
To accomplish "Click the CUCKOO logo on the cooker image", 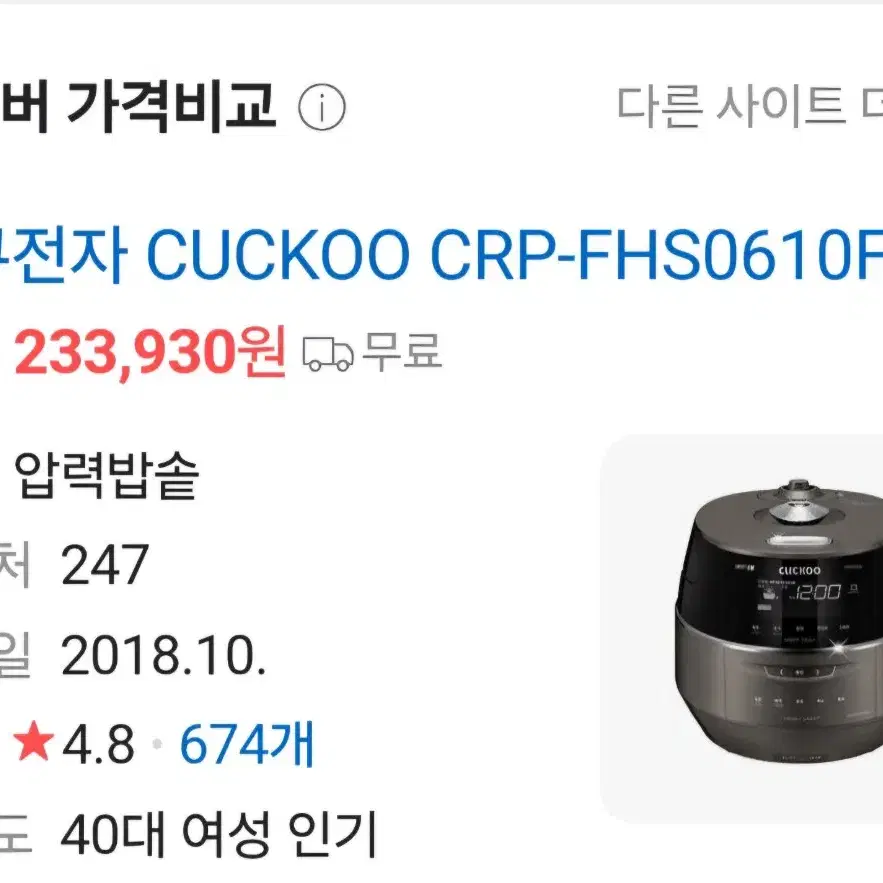I will [x=799, y=570].
